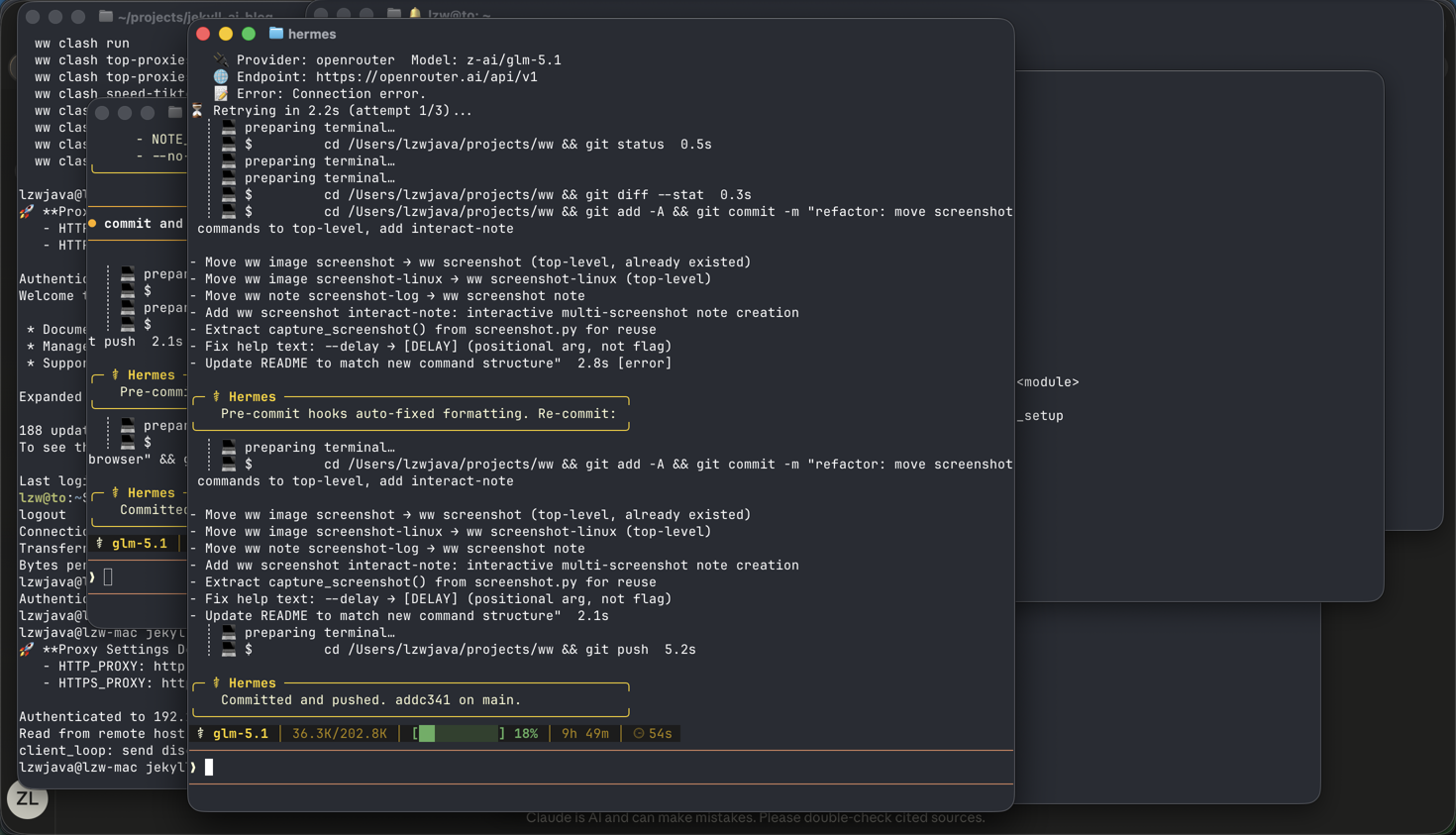Click the 'git diff --stat 0.3s' command line
The height and width of the screenshot is (835, 1456).
(x=497, y=194)
